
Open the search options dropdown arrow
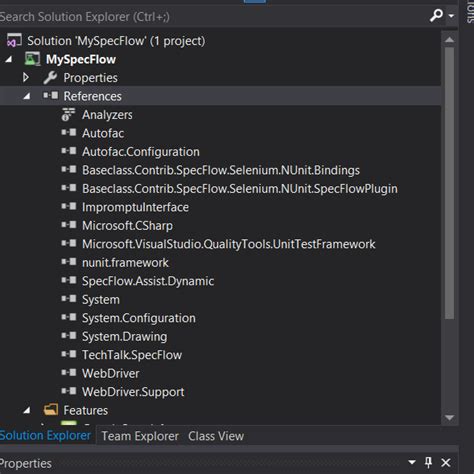(x=451, y=16)
